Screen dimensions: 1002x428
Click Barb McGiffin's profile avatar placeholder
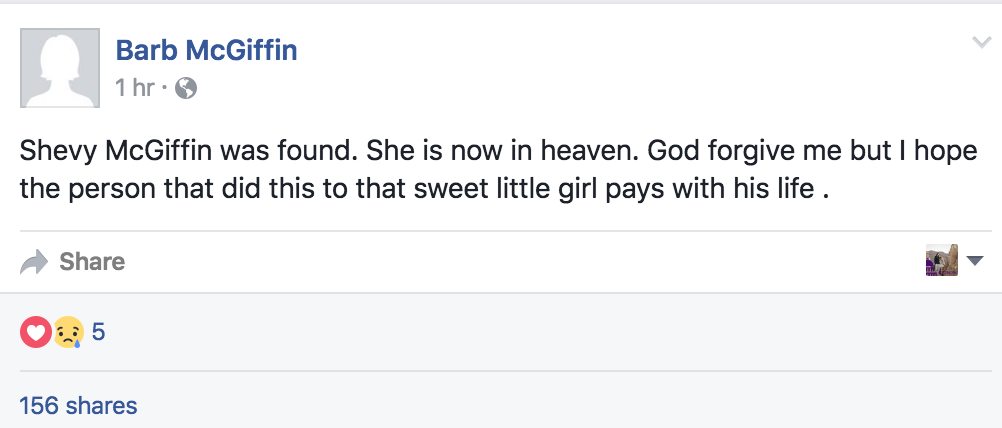60,68
